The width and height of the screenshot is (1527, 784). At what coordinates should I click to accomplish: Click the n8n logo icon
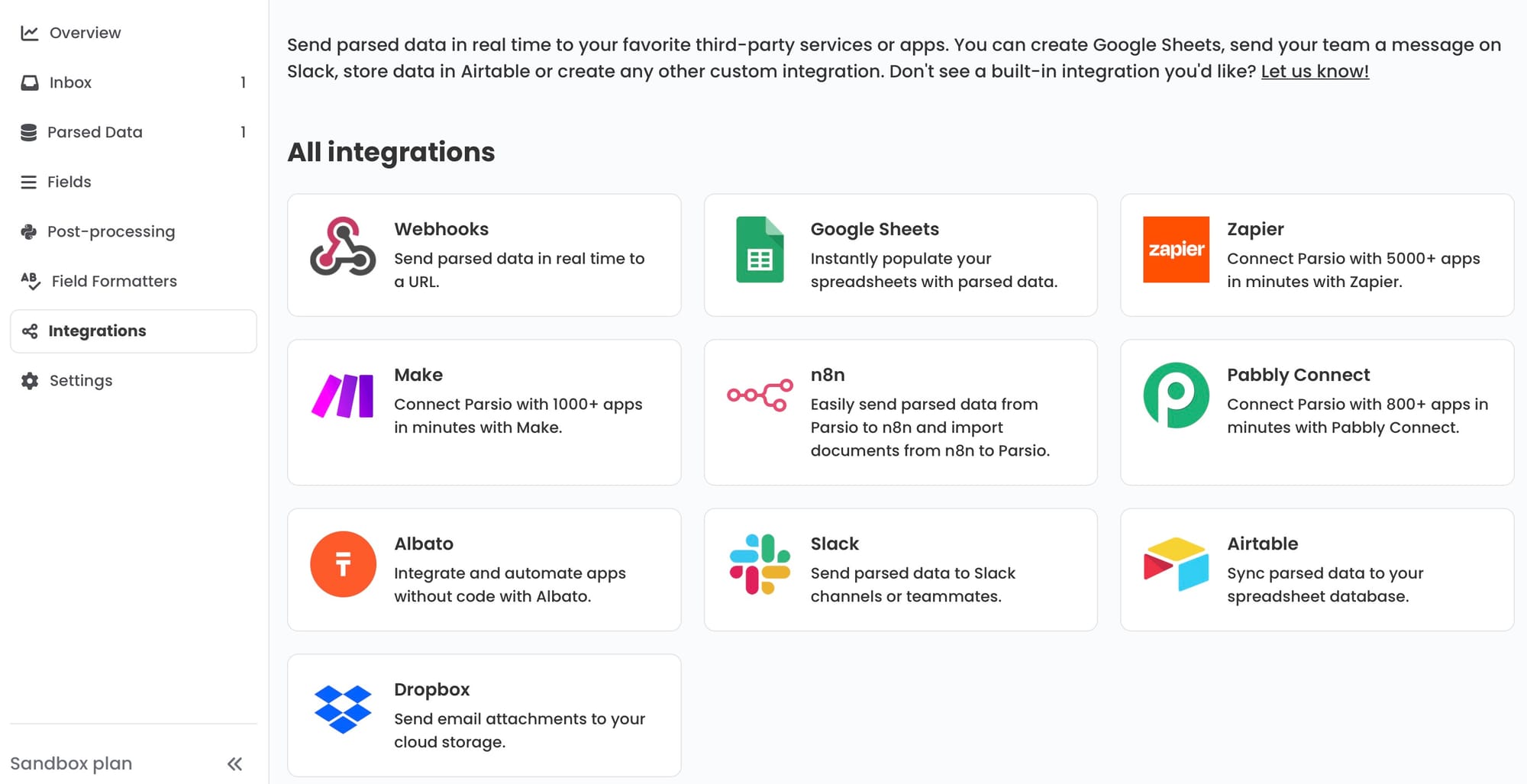pyautogui.click(x=760, y=395)
